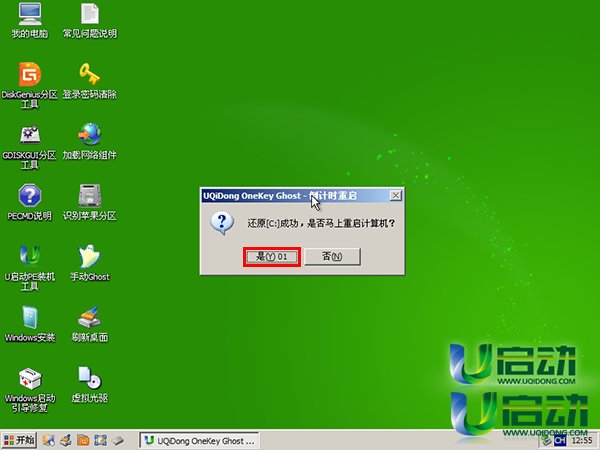600x450 pixels.
Task: Click 是(Y) to restart now
Action: 272,256
